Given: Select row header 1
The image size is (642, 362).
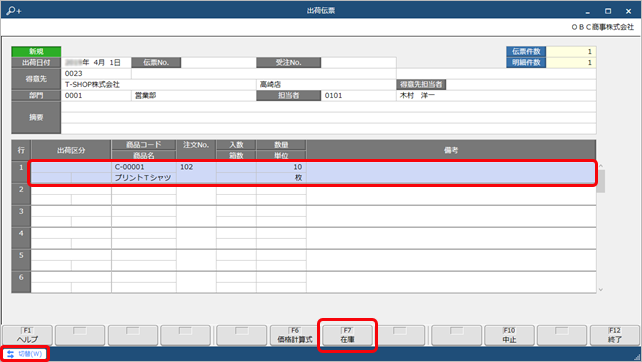Looking at the screenshot, I should [21, 172].
